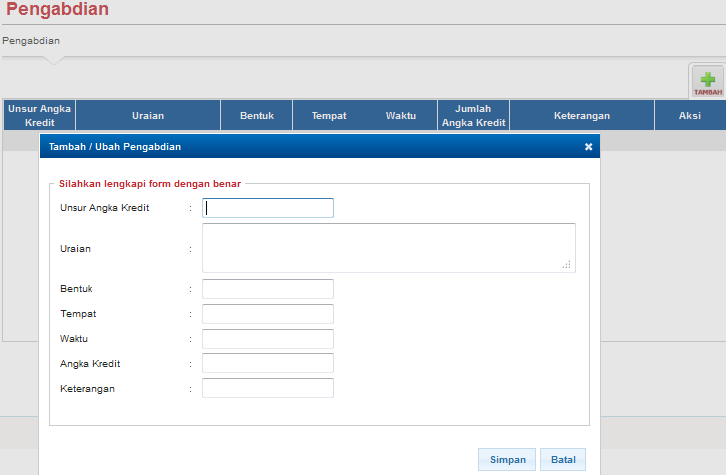Select the Keterangan input field

pos(268,388)
